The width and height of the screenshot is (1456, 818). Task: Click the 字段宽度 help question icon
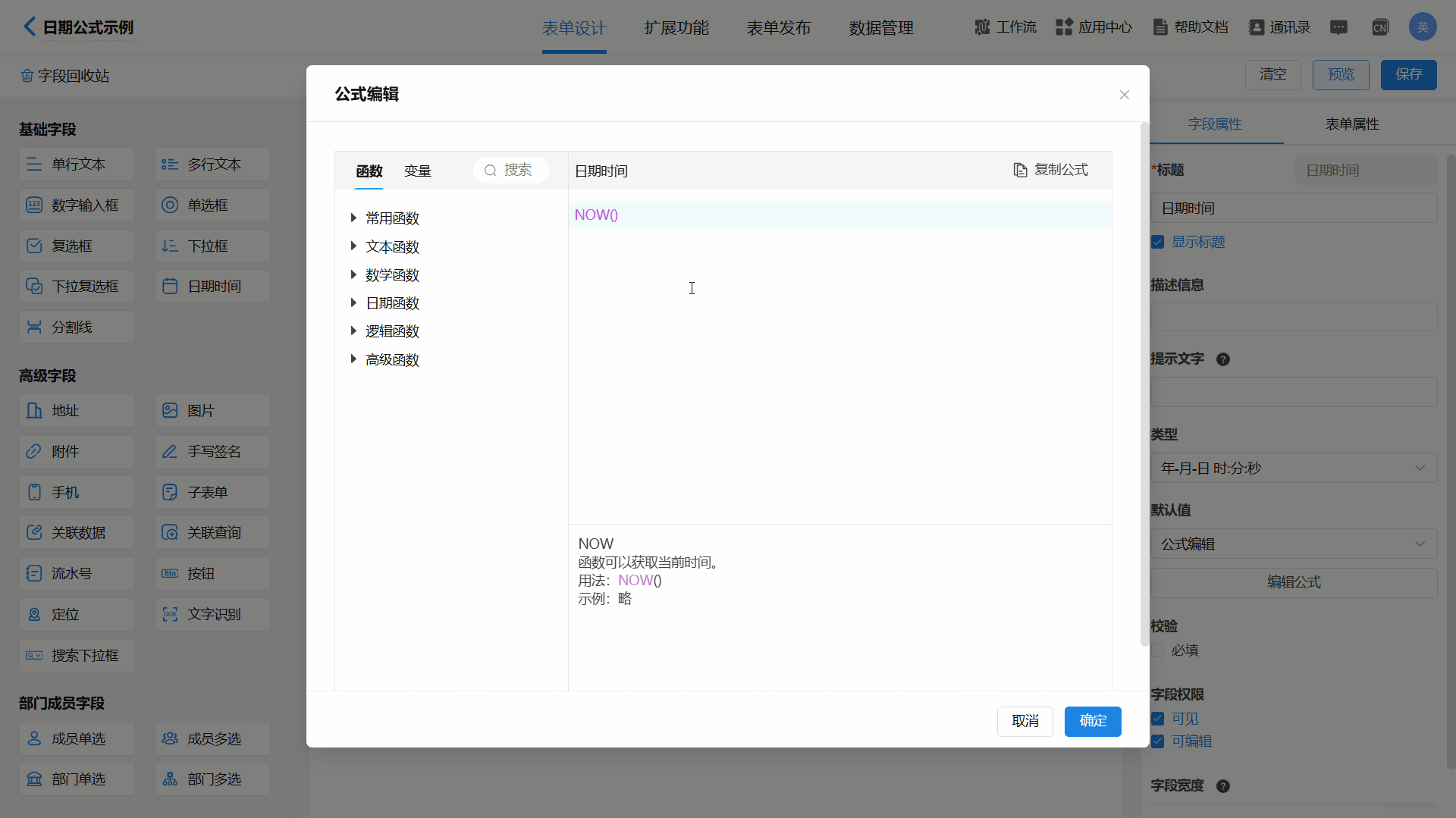[x=1223, y=786]
